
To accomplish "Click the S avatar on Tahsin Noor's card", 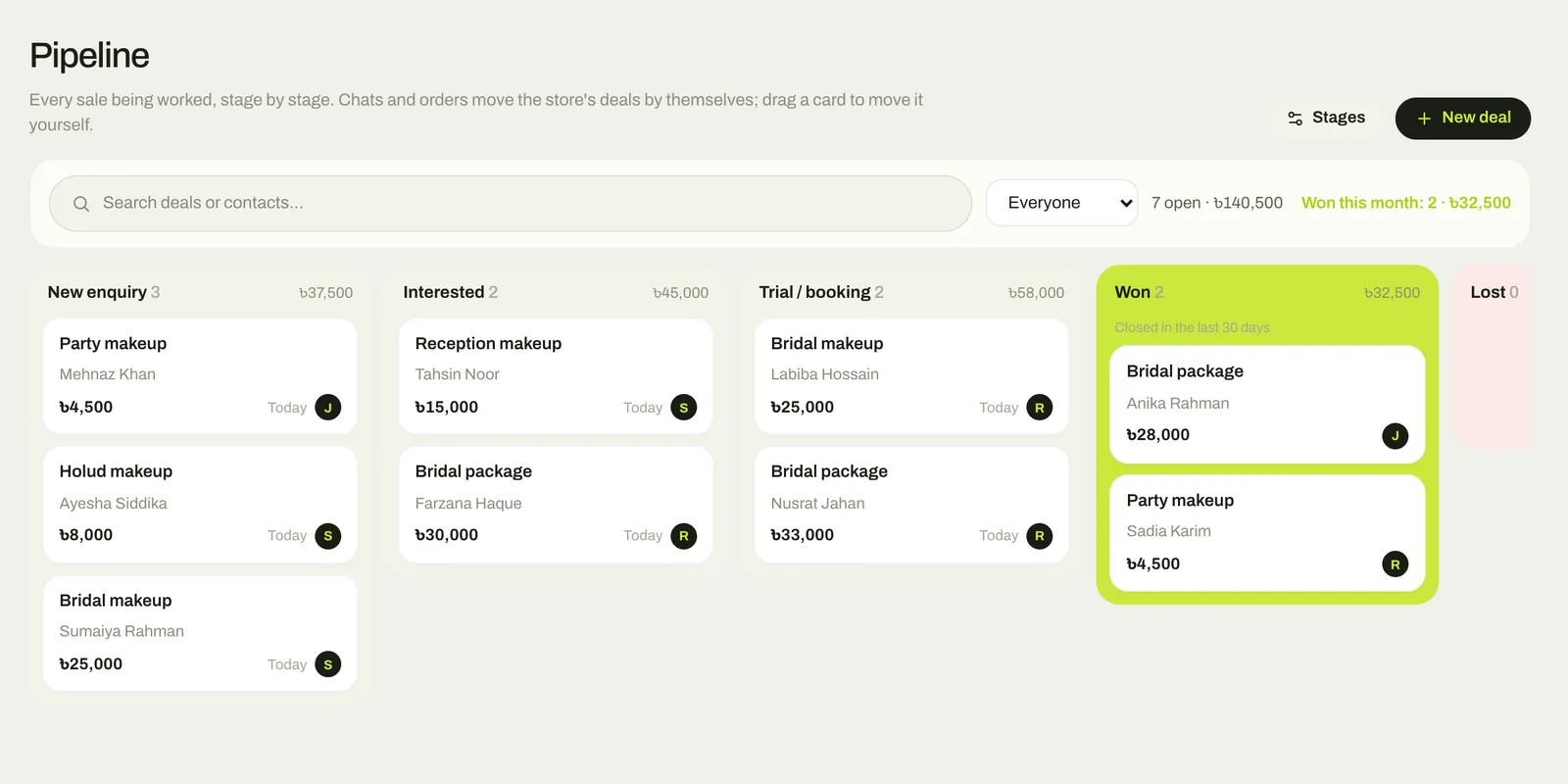I will (684, 407).
